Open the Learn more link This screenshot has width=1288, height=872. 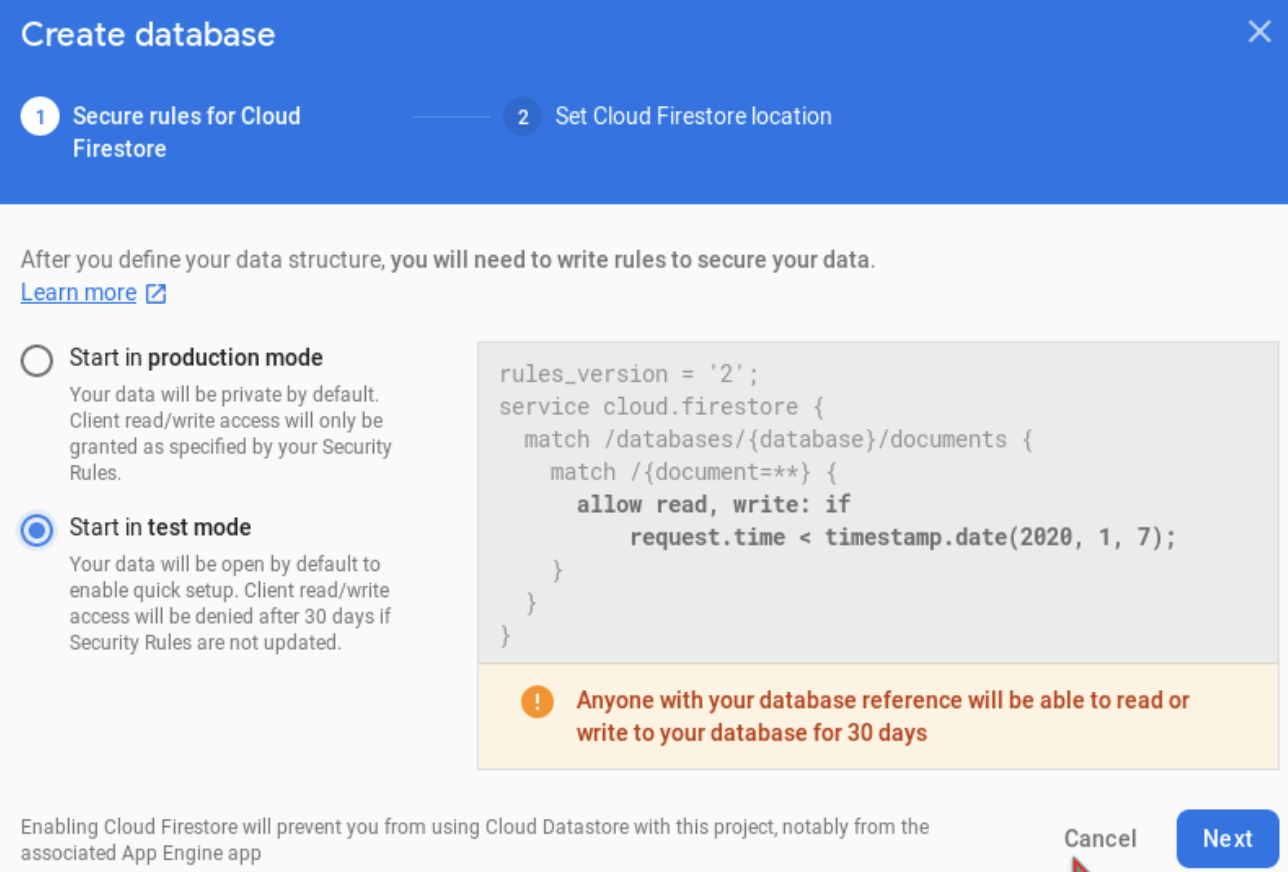(78, 293)
